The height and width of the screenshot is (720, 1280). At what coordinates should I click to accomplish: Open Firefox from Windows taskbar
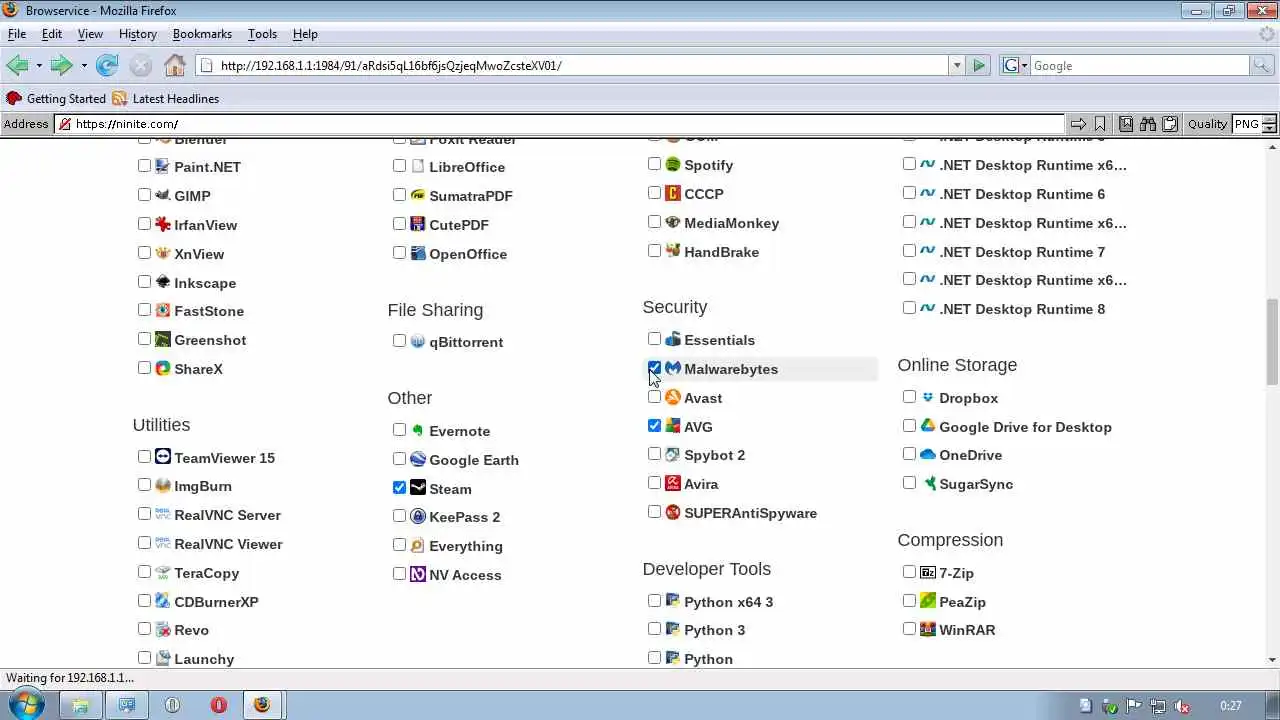coord(262,705)
